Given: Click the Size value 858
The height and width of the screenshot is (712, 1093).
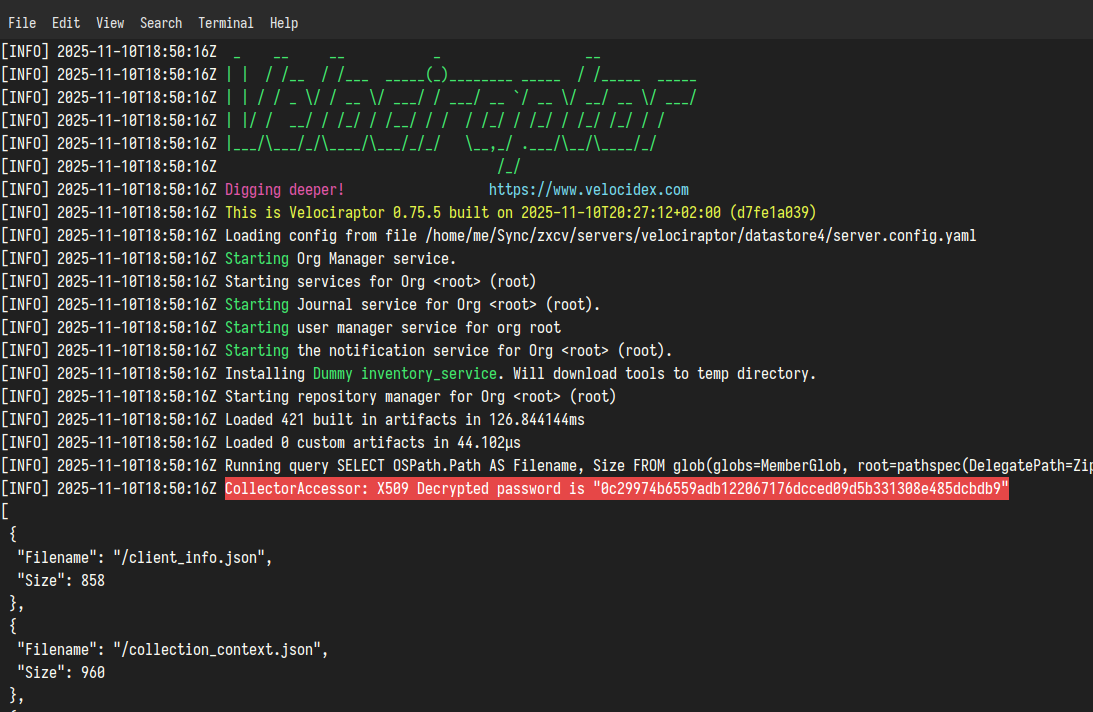Looking at the screenshot, I should pos(91,580).
